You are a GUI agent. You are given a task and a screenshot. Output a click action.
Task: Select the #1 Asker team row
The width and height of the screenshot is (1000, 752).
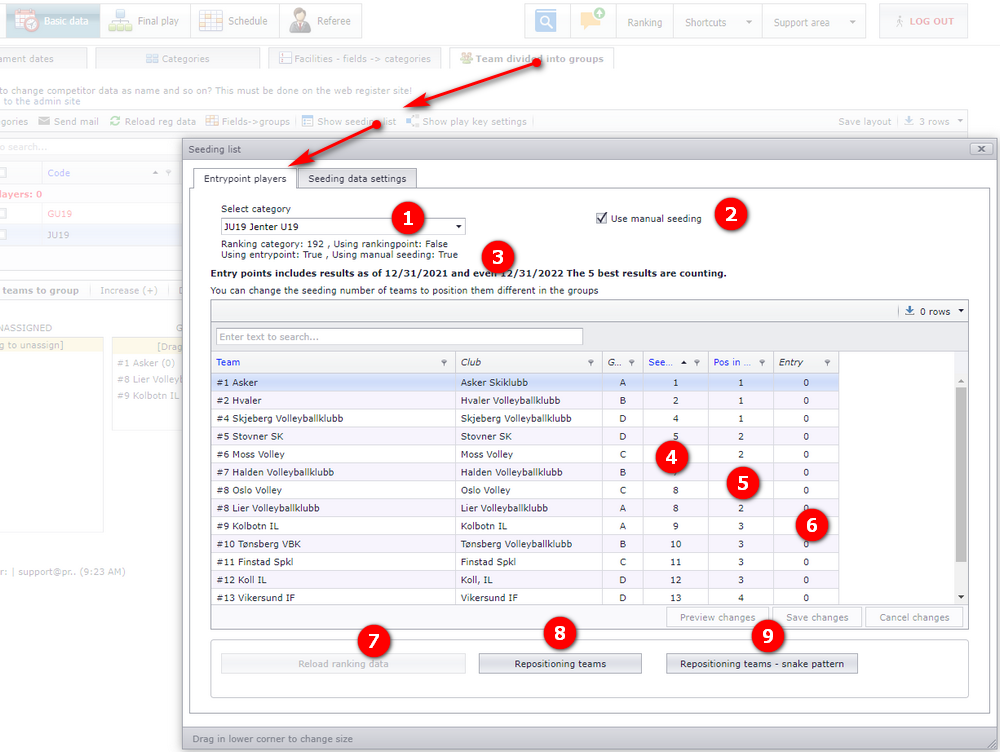coord(525,383)
